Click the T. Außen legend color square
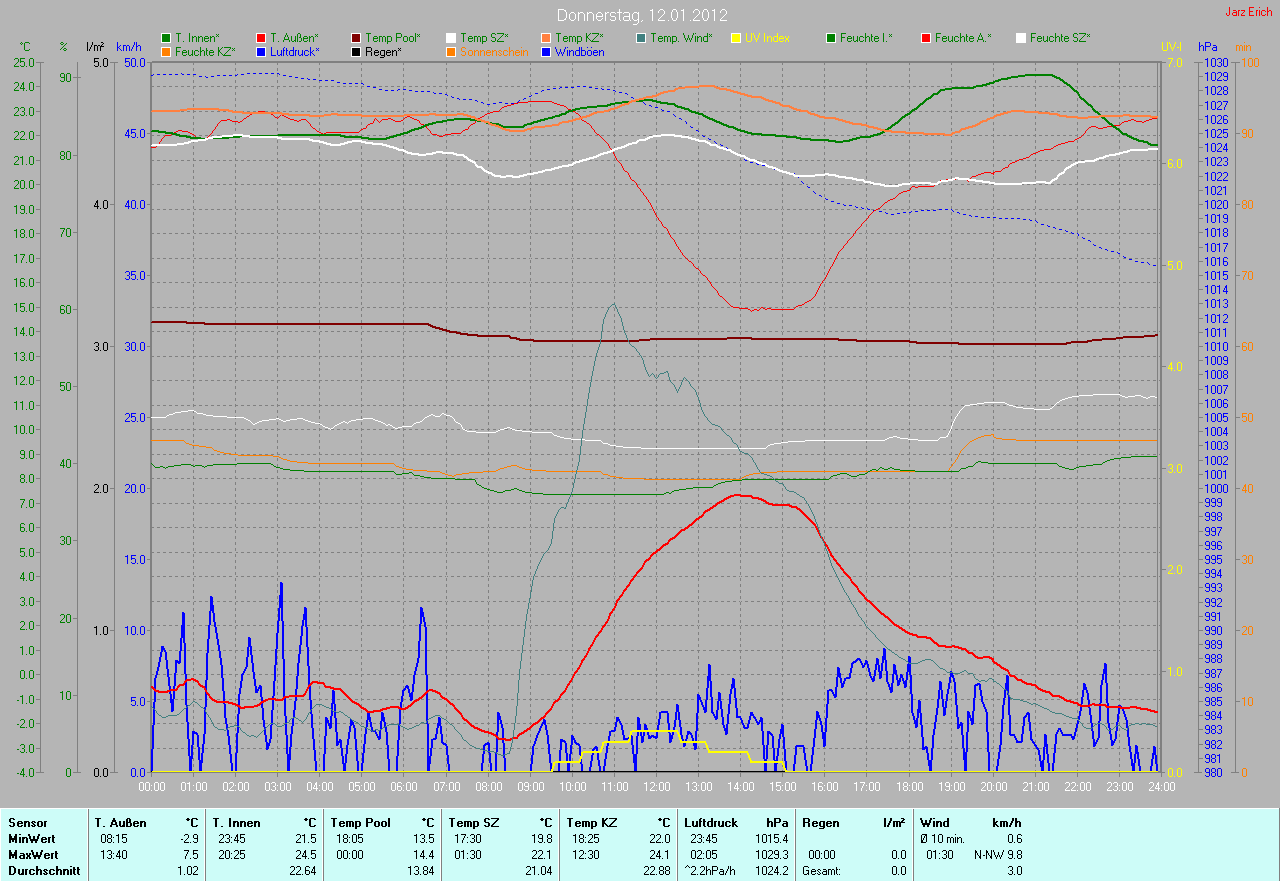Image resolution: width=1280 pixels, height=881 pixels. (261, 38)
